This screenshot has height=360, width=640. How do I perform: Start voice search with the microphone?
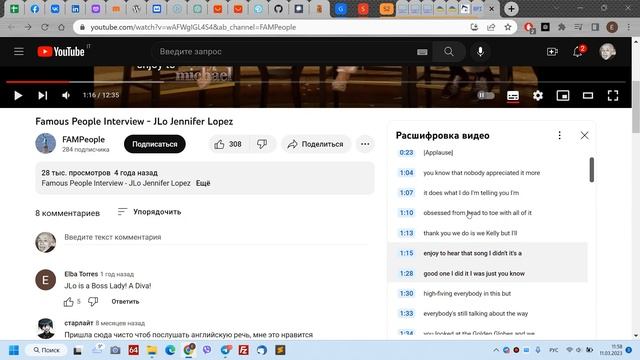480,51
